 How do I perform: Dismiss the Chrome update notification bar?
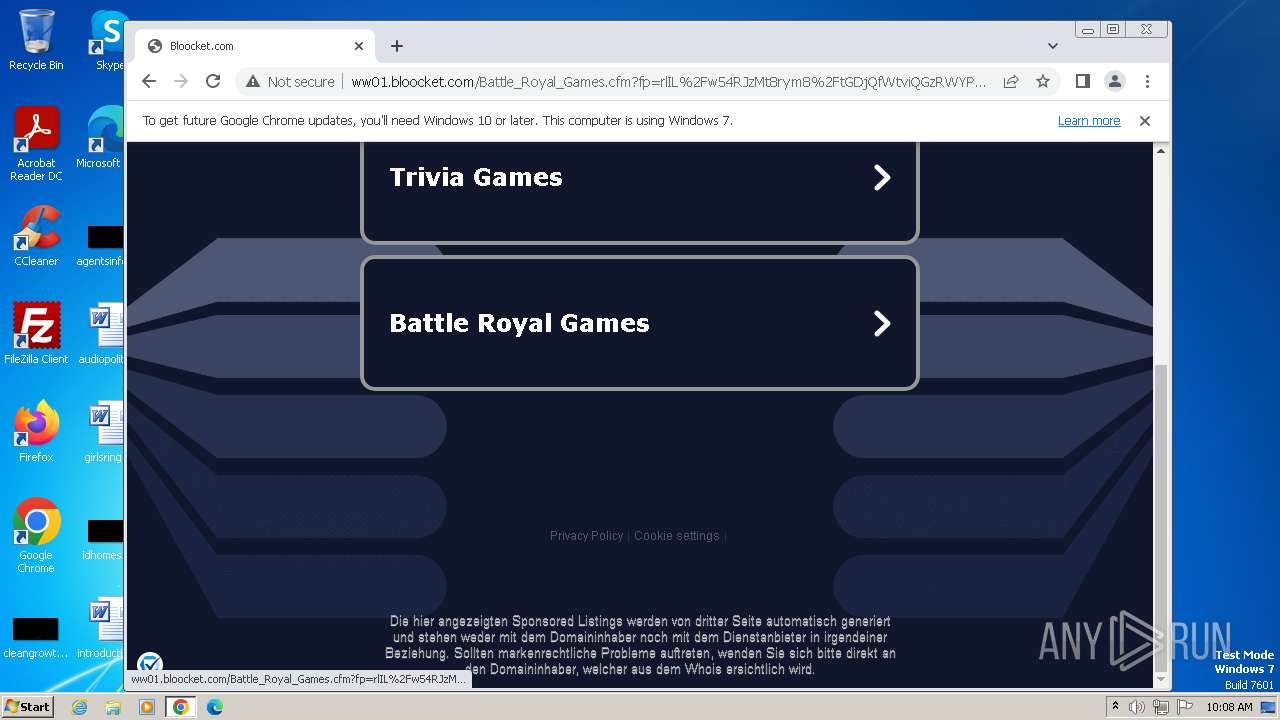pyautogui.click(x=1145, y=121)
